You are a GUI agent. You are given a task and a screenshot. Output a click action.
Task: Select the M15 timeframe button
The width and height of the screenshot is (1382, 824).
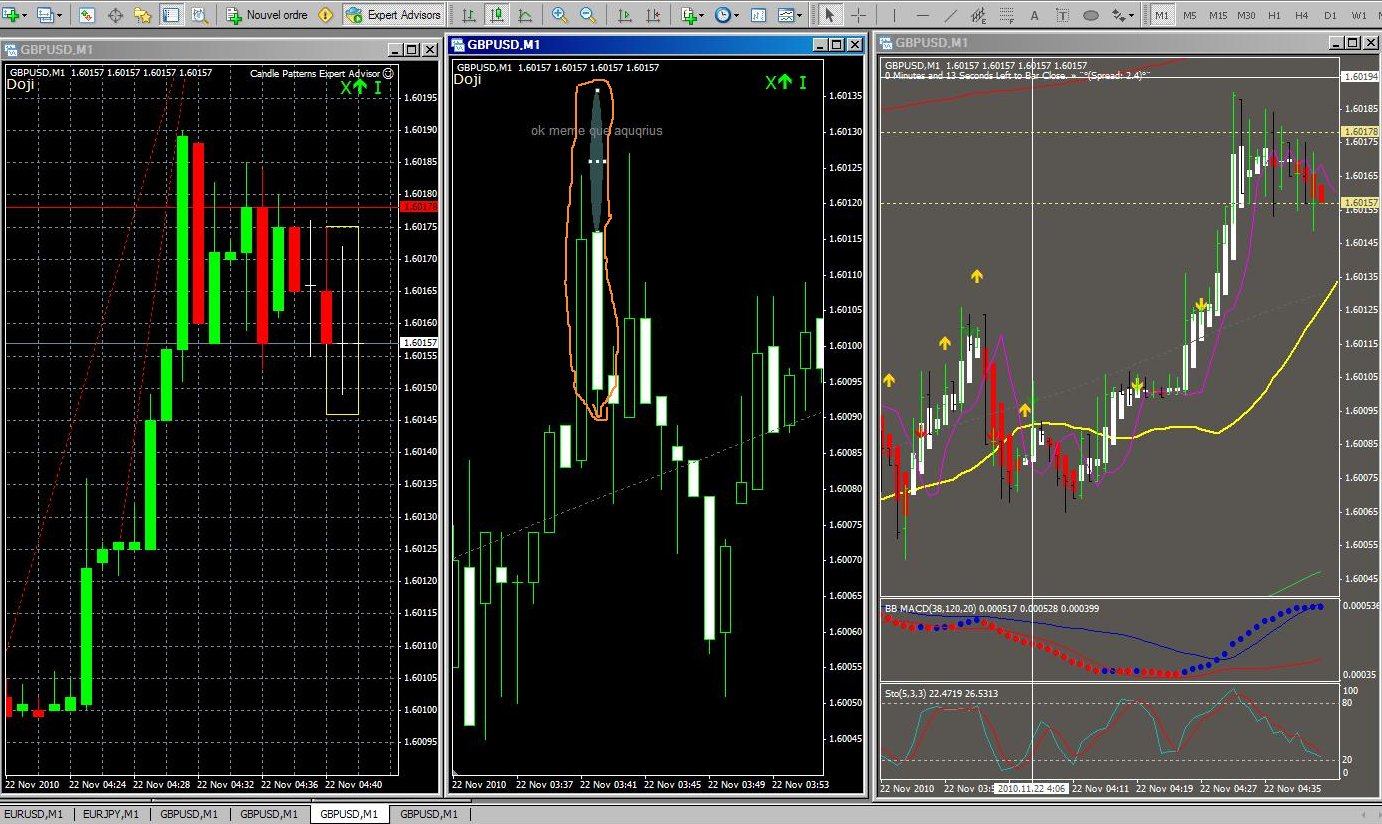(1217, 15)
